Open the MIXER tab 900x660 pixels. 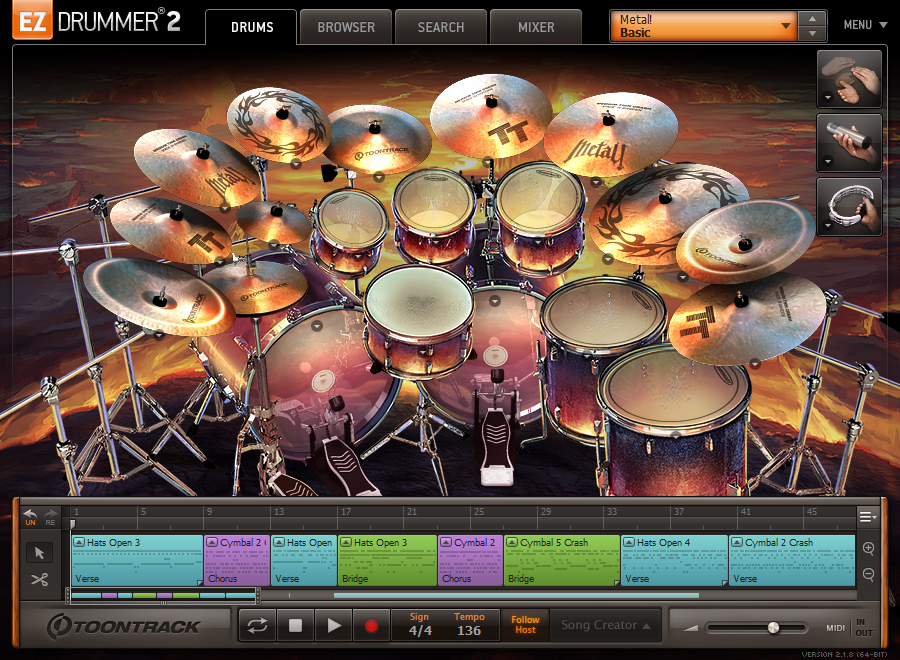(x=536, y=27)
